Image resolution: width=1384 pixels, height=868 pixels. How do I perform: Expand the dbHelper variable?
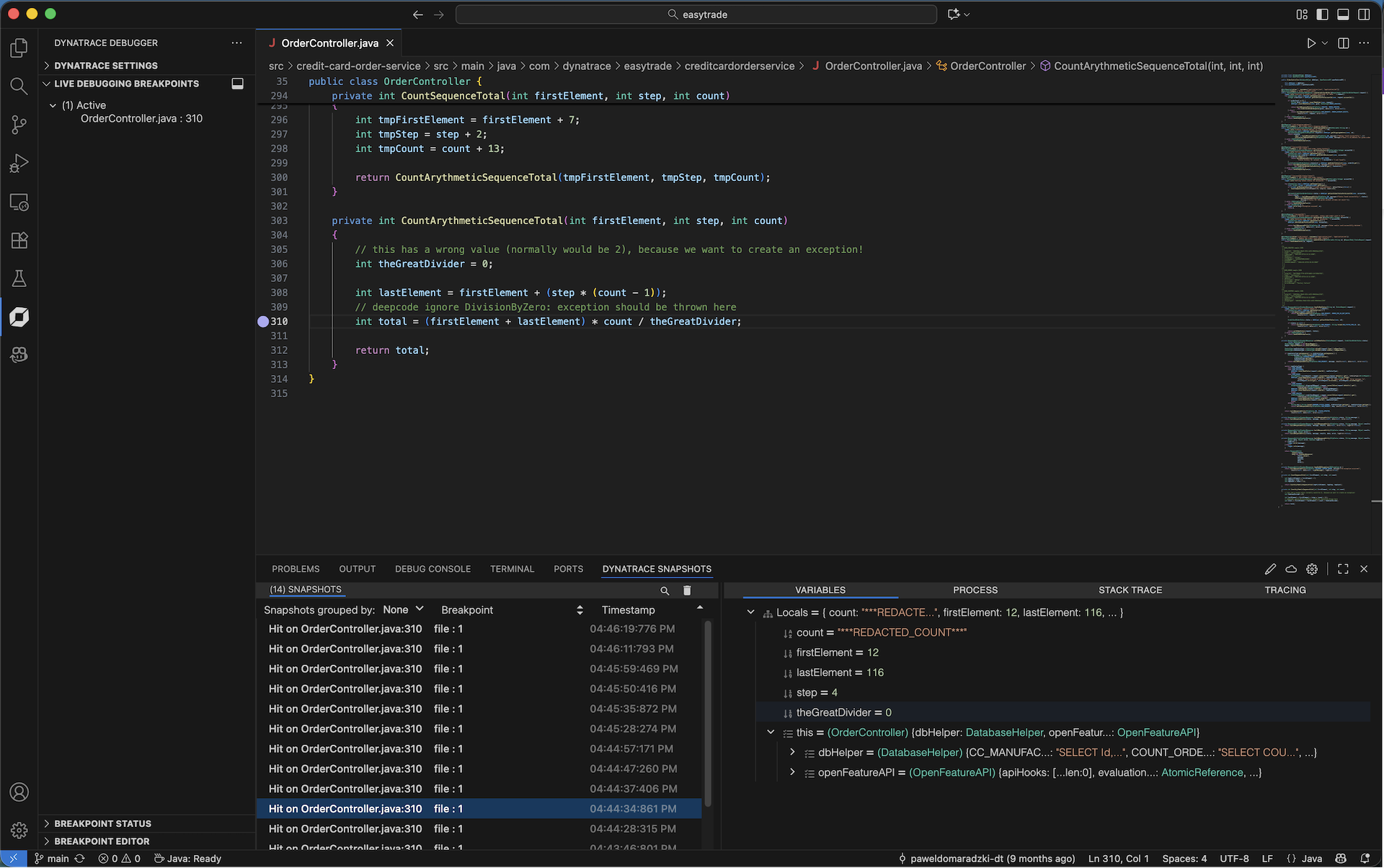point(792,752)
